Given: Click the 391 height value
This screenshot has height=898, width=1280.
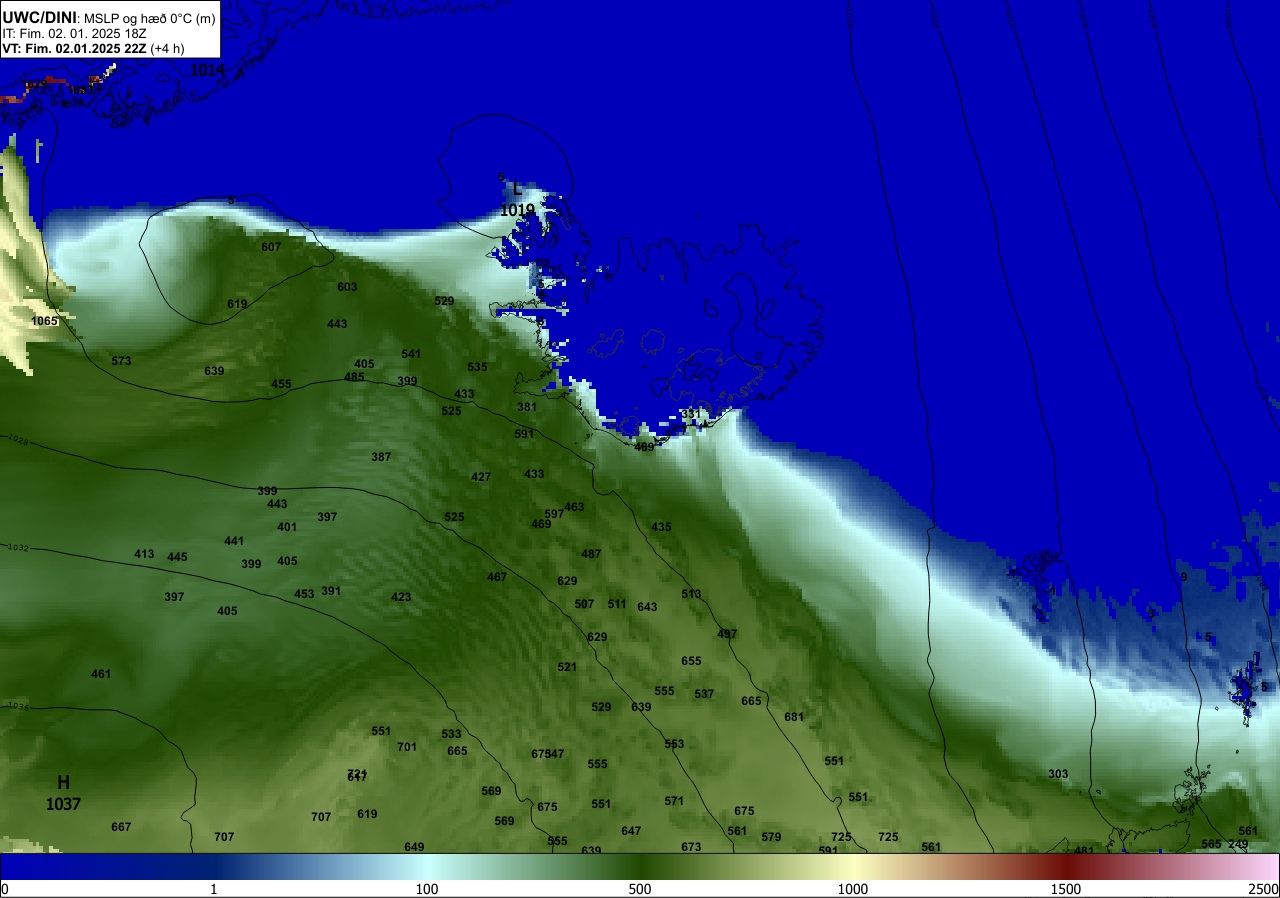Looking at the screenshot, I should tap(331, 591).
